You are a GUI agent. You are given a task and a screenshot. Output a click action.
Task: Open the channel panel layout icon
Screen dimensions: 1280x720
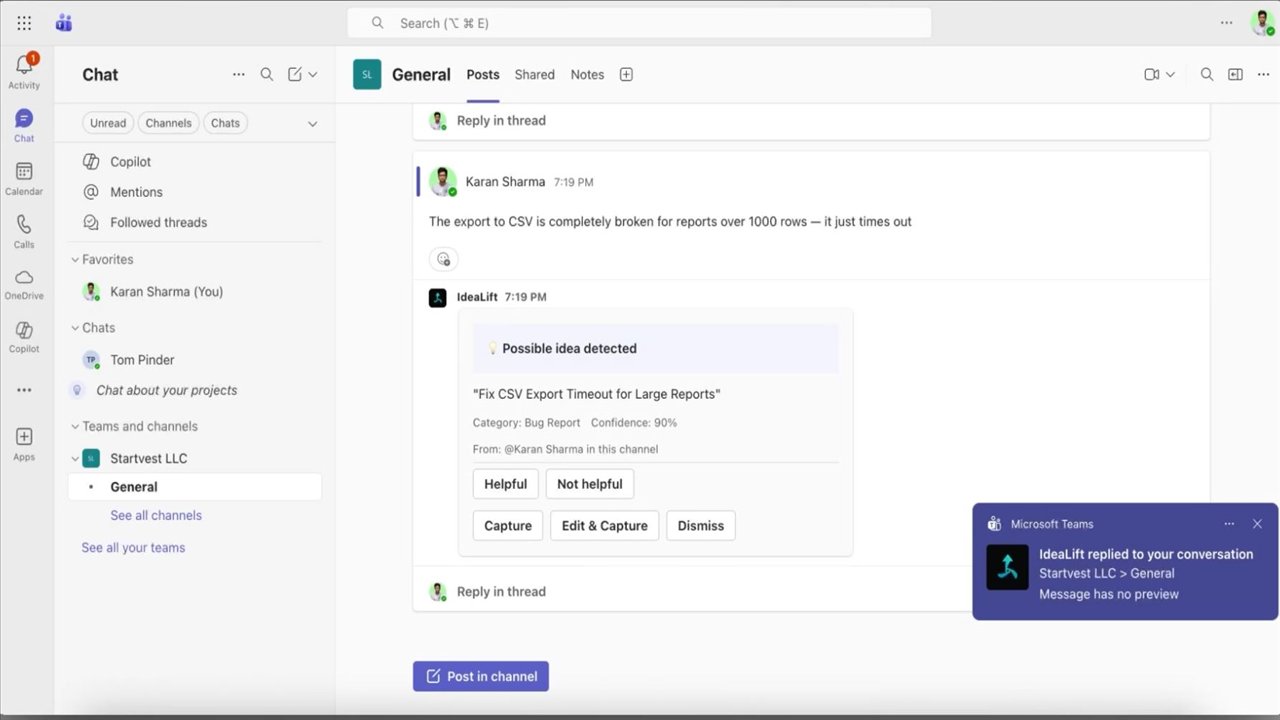pos(1235,74)
